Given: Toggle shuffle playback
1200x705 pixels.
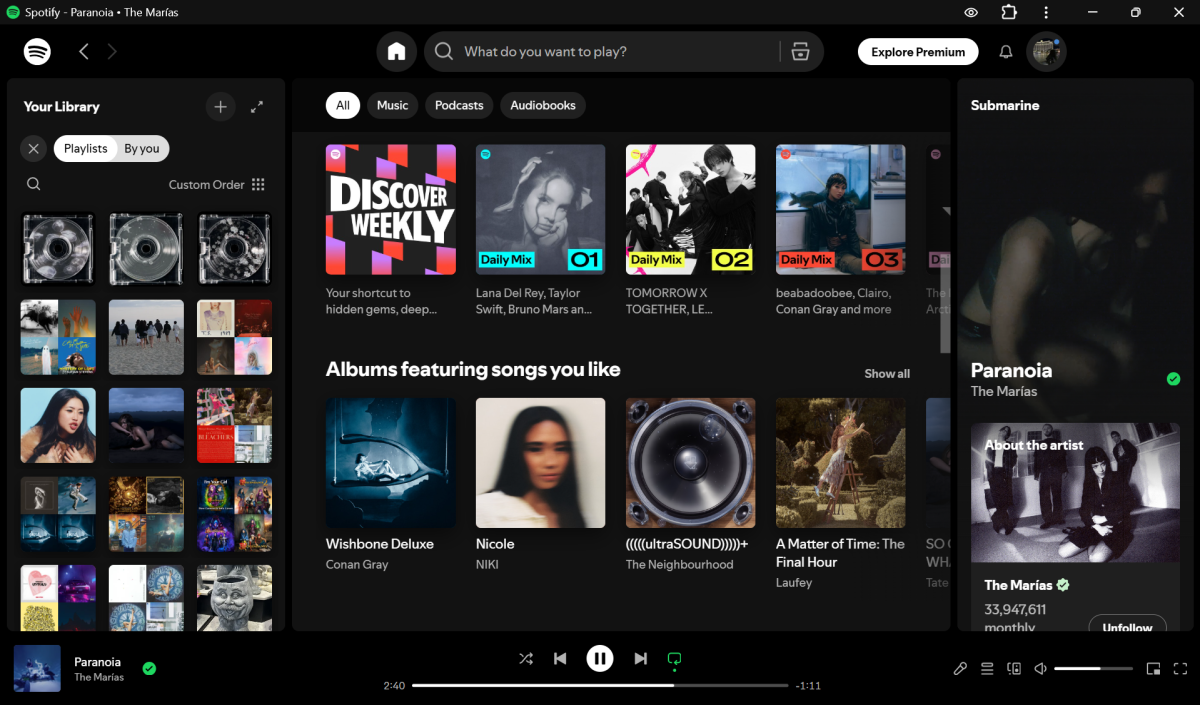Looking at the screenshot, I should (x=526, y=658).
